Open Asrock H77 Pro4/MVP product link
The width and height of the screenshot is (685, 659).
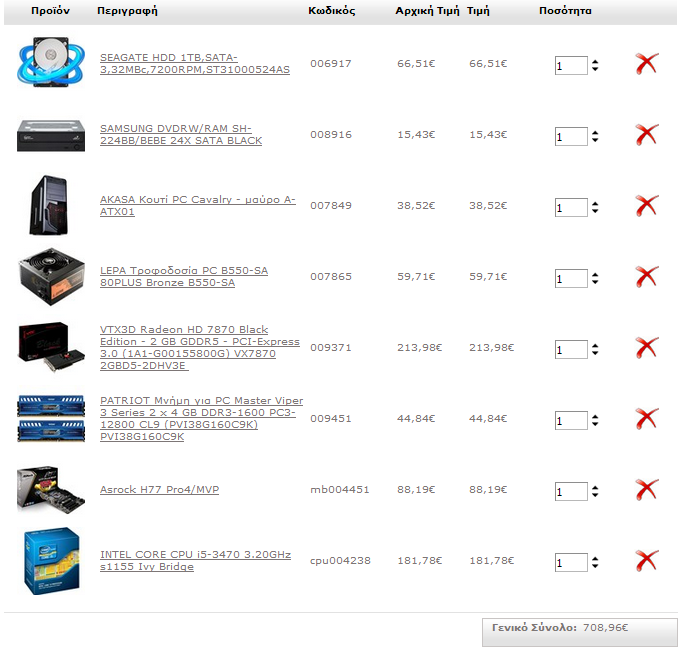[x=159, y=489]
